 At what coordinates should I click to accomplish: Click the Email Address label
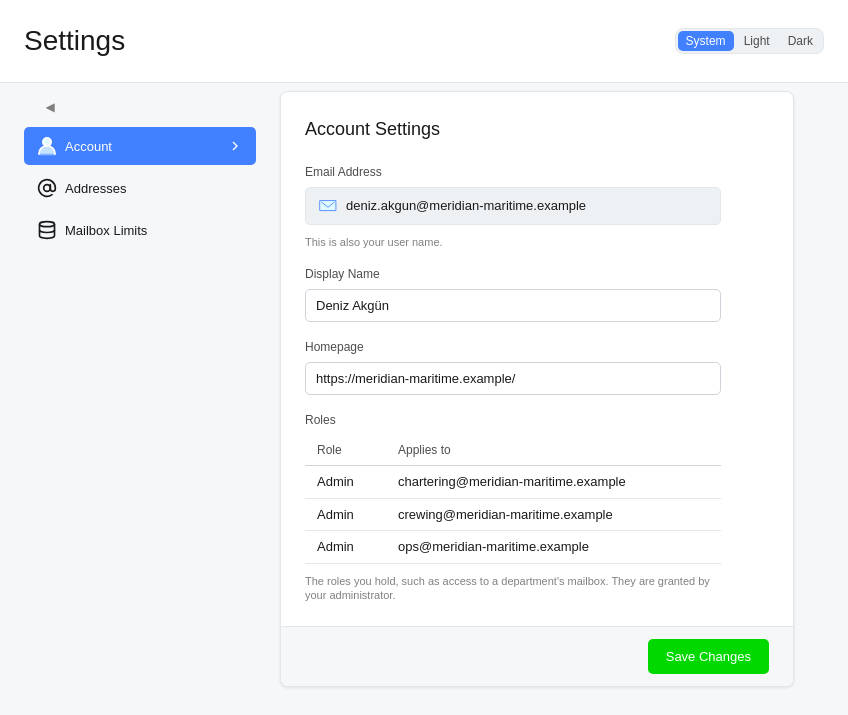pyautogui.click(x=343, y=172)
